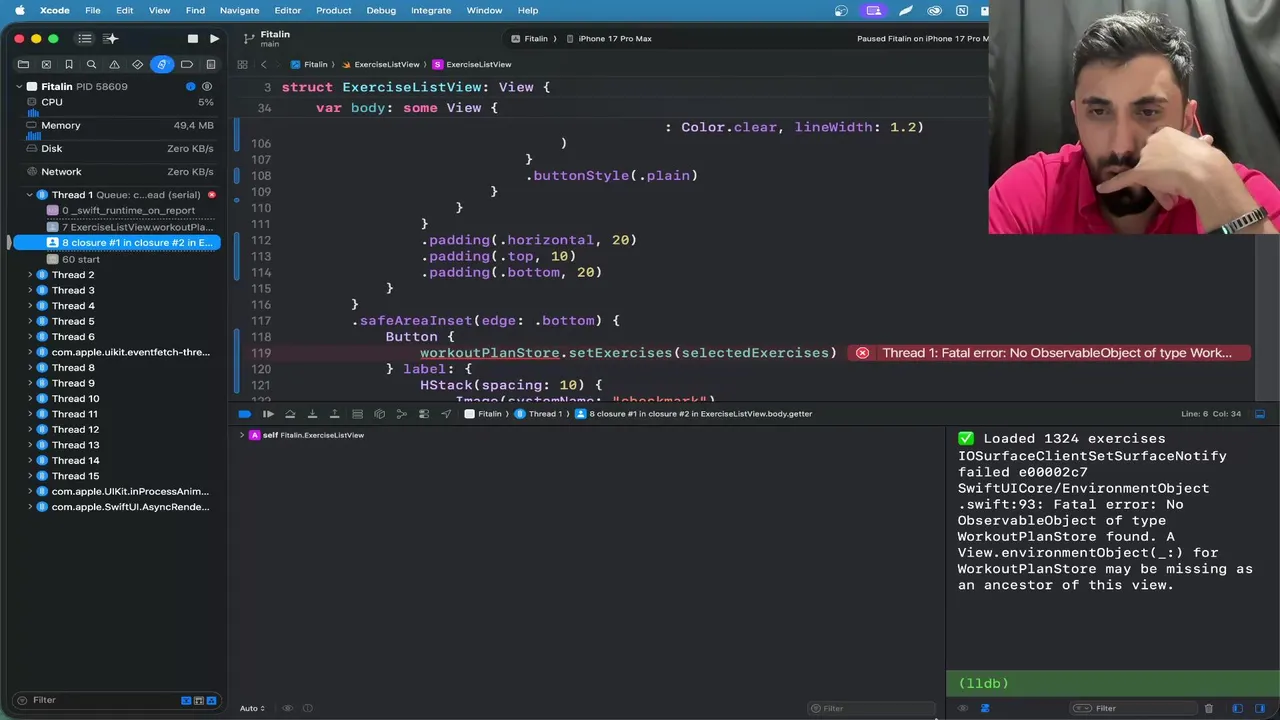Screen dimensions: 1280x720
Task: Click the coding assistant sparkle icon
Action: (111, 39)
